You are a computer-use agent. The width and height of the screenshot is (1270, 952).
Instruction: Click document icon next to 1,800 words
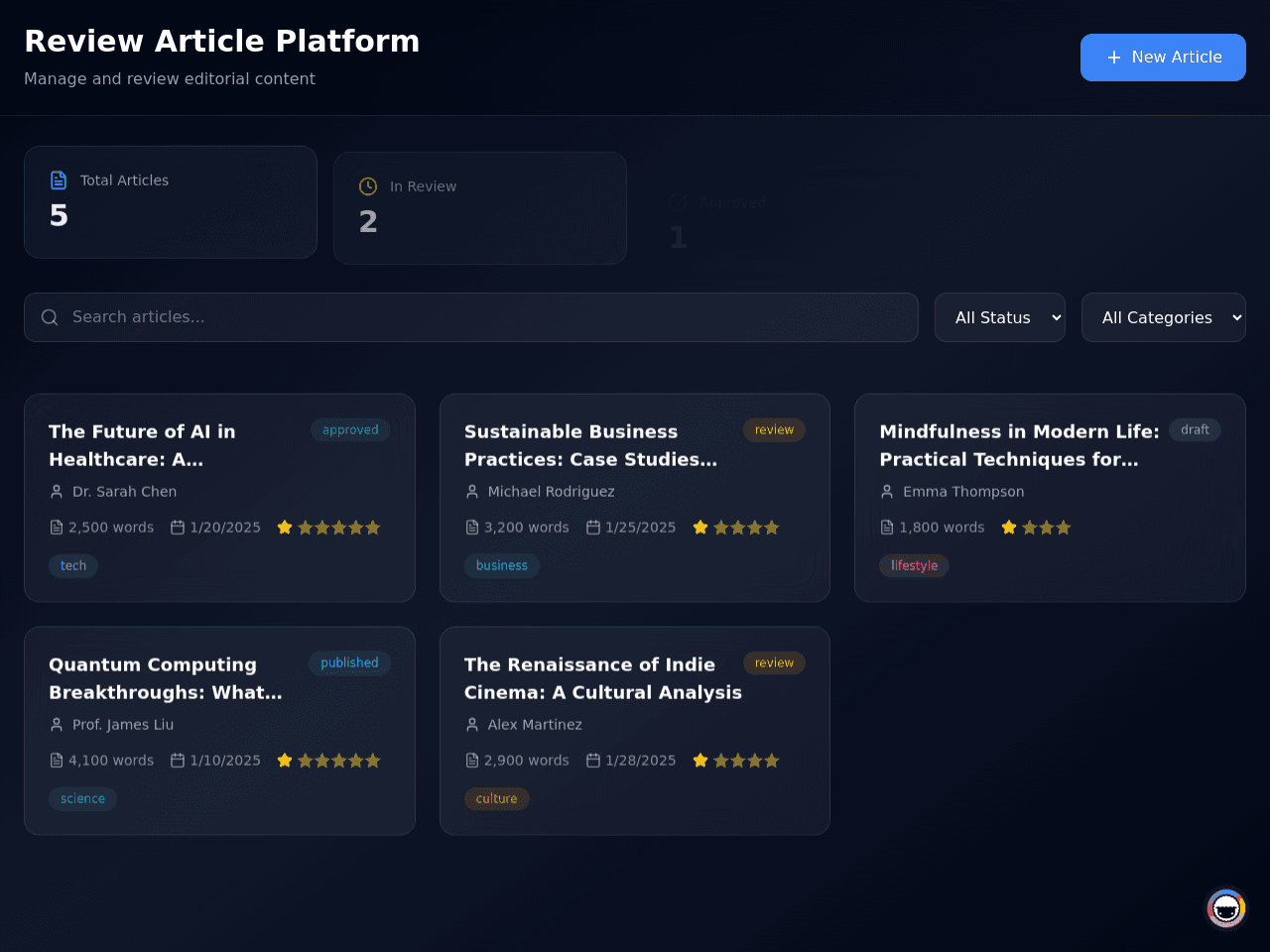click(887, 528)
